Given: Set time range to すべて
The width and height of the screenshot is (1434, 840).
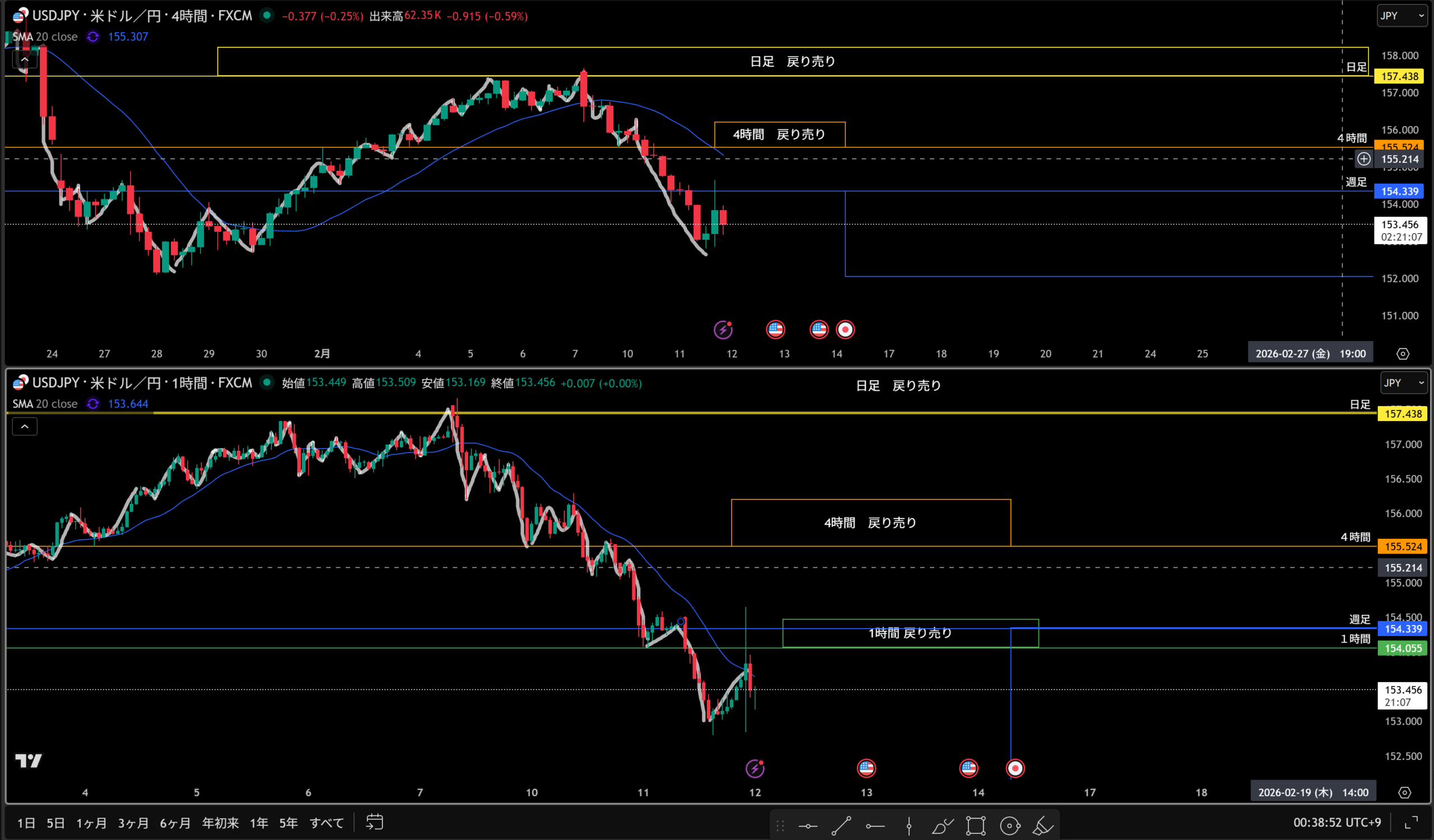Looking at the screenshot, I should point(327,823).
